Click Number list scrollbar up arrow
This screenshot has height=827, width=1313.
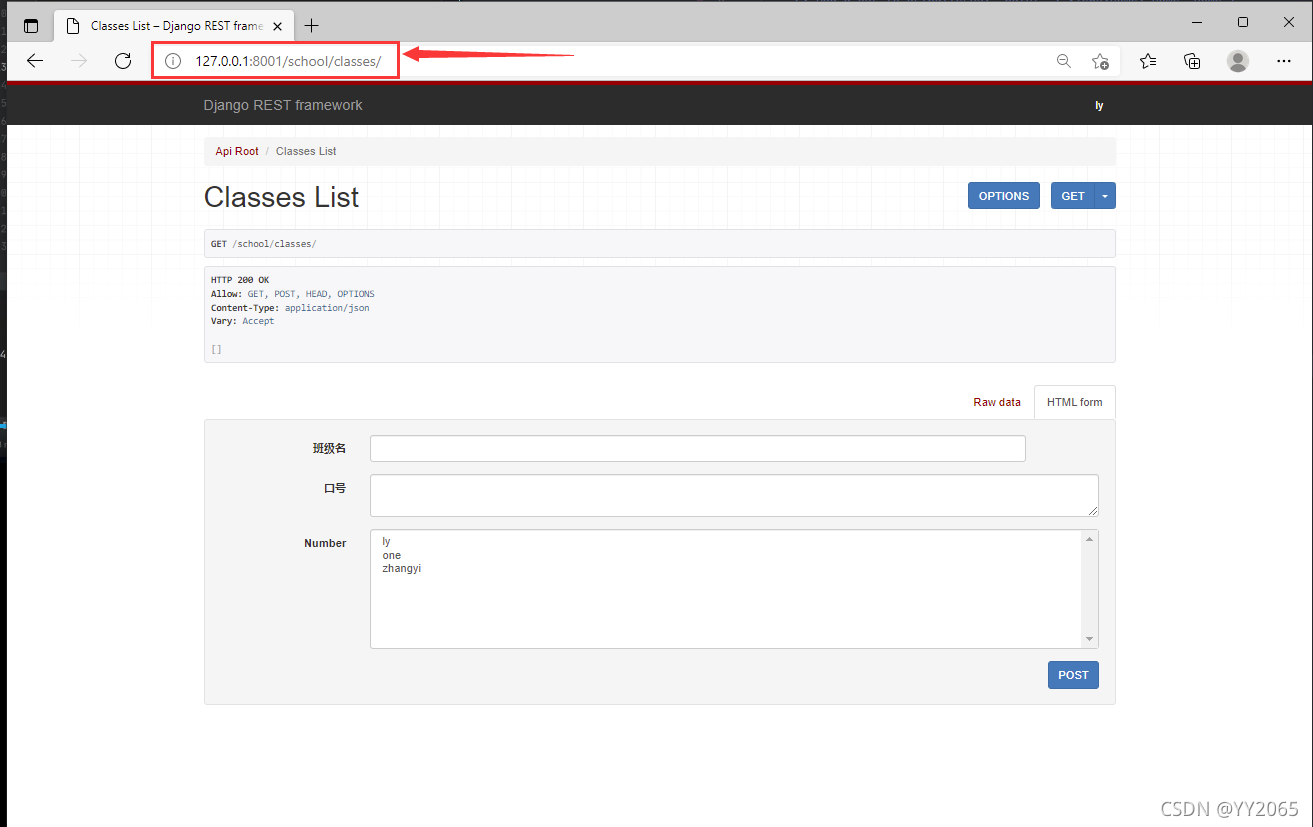pos(1090,539)
